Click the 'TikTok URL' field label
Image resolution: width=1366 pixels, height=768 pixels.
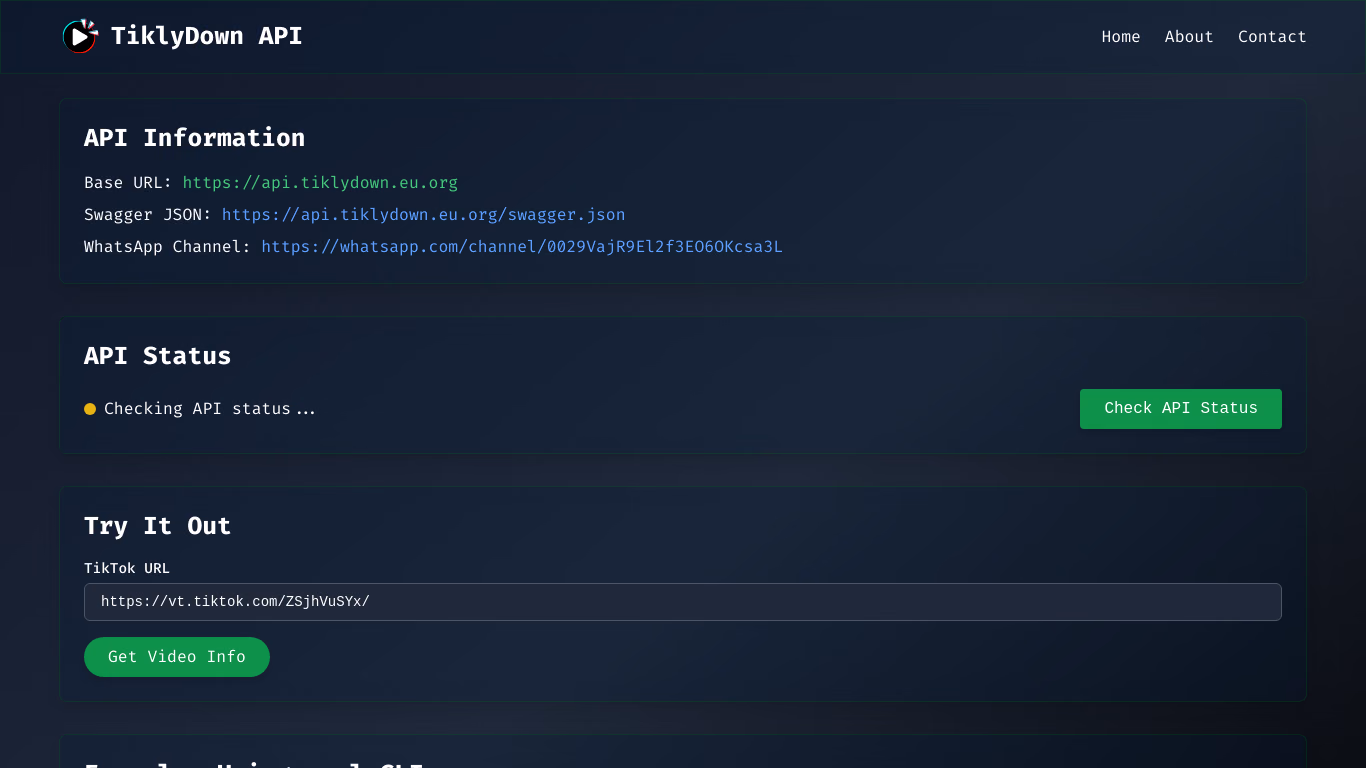coord(127,568)
